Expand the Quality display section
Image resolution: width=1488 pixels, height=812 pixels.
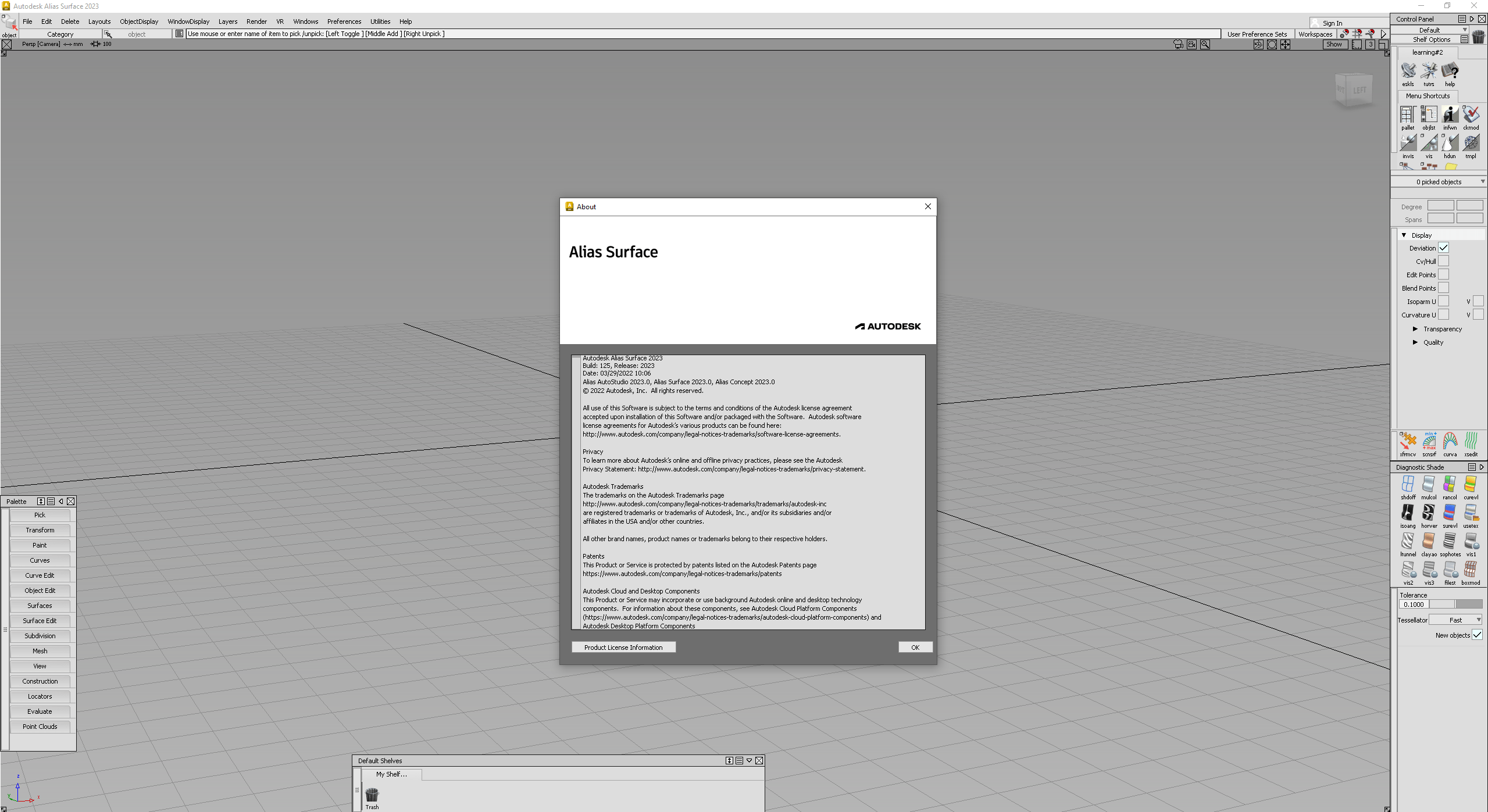tap(1417, 341)
